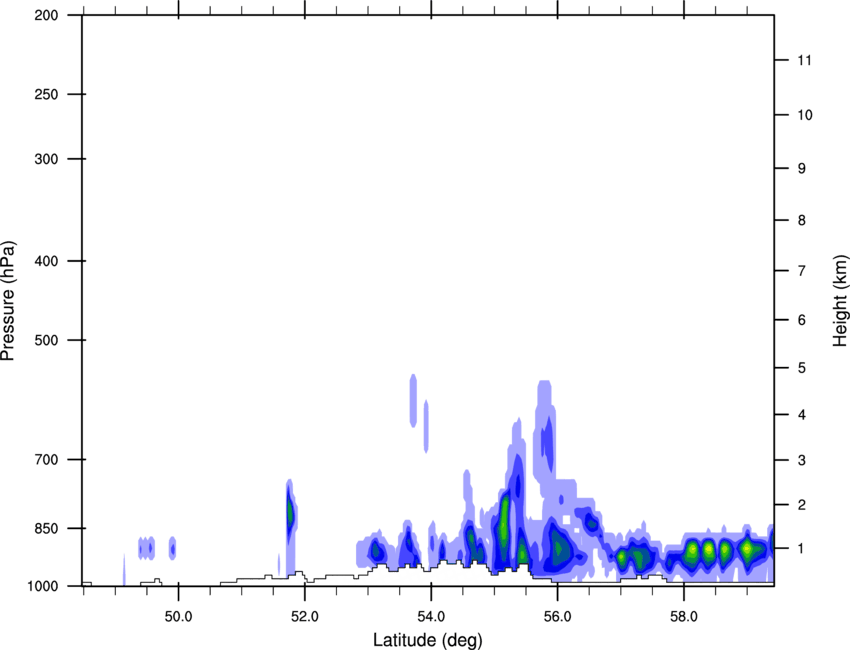Click the isolated green plume near 51.8 latitude
The image size is (850, 650).
coord(290,511)
